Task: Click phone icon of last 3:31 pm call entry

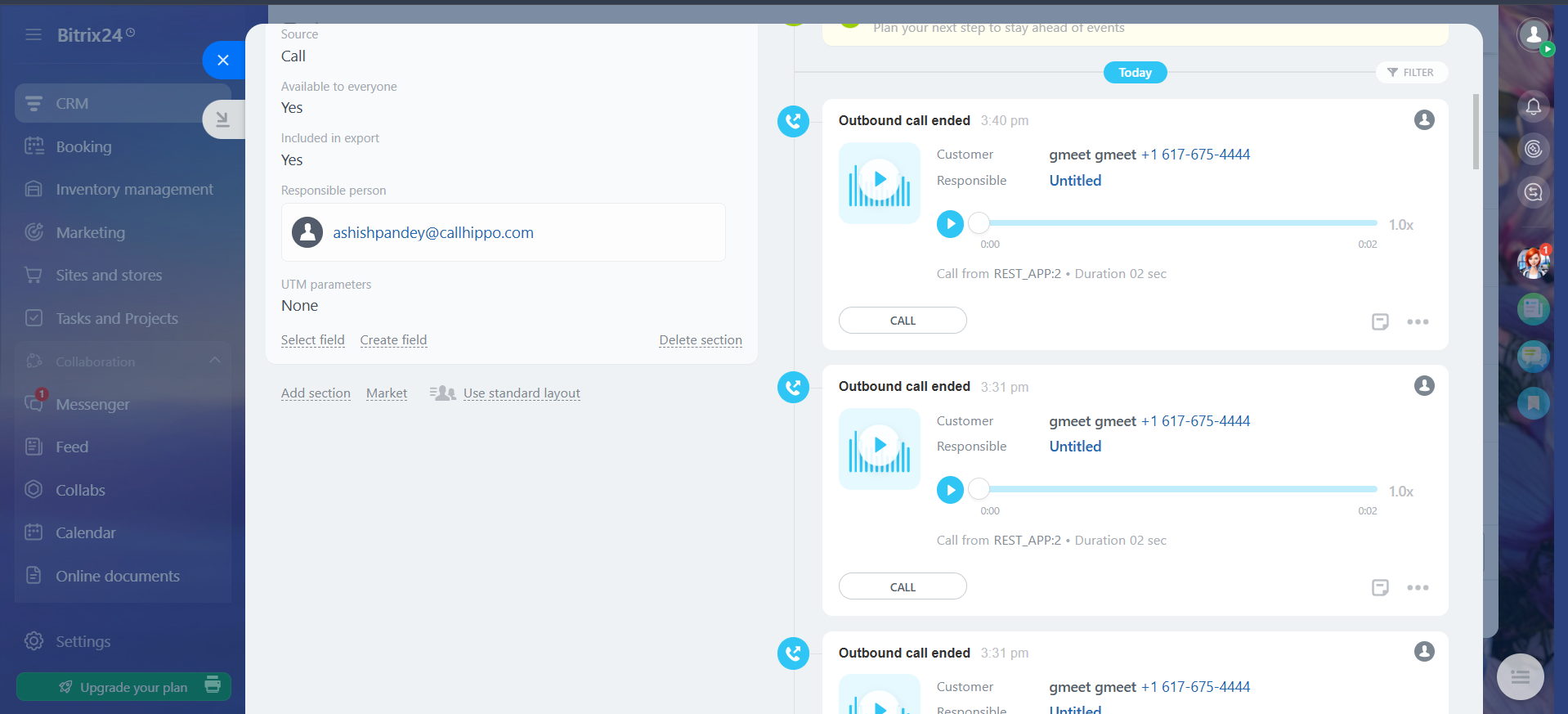Action: (793, 653)
